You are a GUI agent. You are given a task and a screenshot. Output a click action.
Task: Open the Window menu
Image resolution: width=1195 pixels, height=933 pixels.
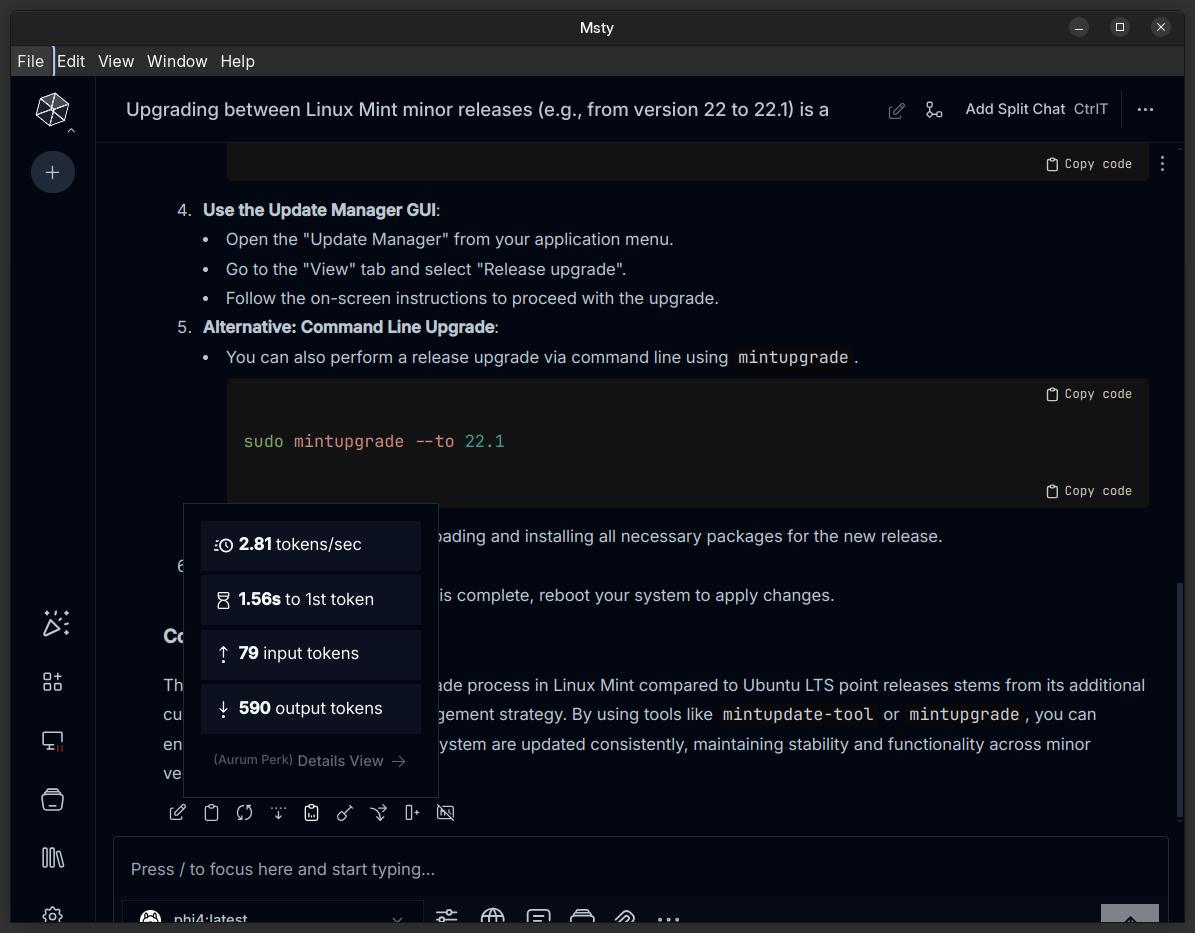point(177,61)
